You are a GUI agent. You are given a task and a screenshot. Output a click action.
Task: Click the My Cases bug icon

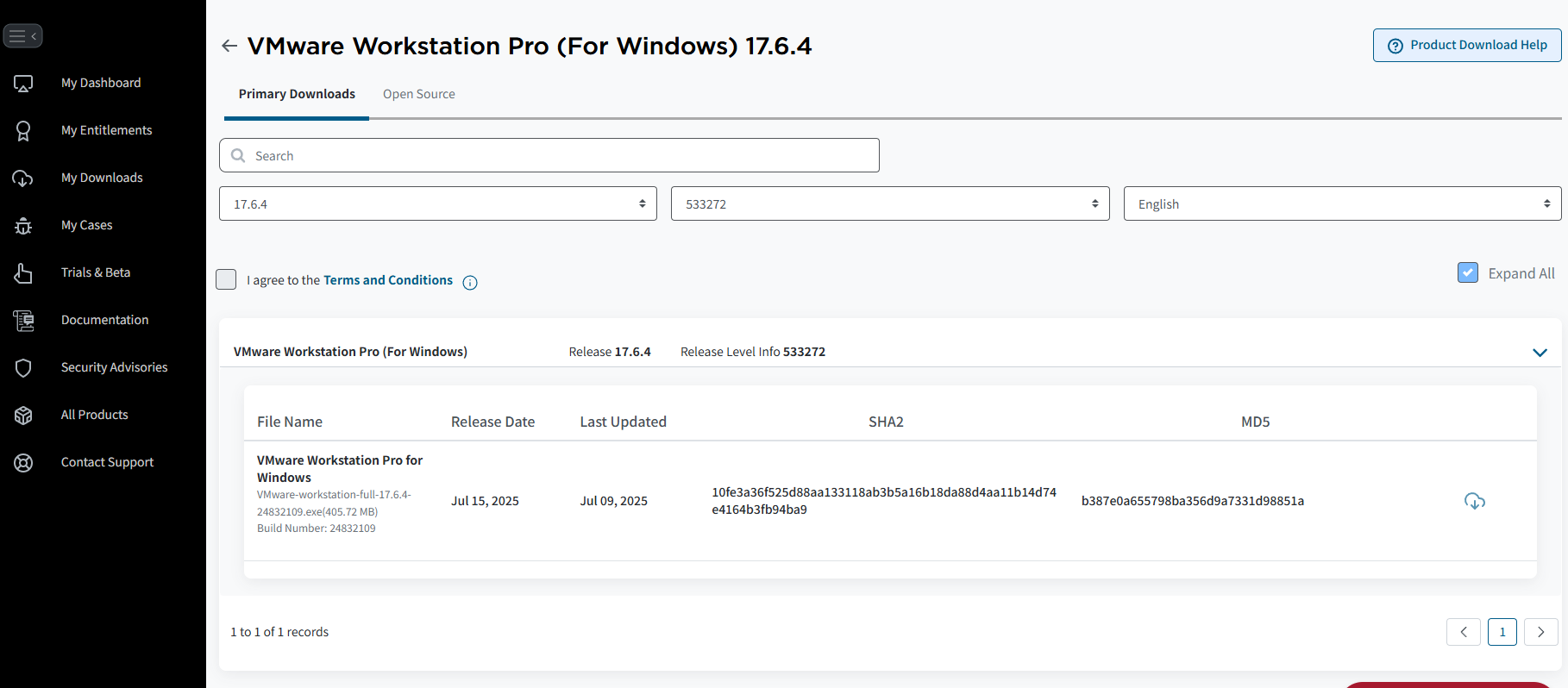[23, 226]
